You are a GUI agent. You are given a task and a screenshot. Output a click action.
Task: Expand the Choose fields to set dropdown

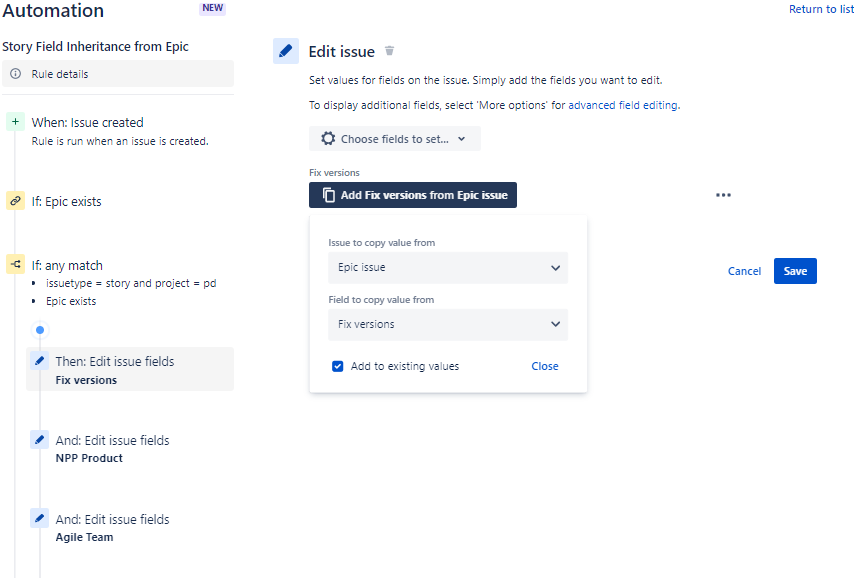click(x=394, y=139)
